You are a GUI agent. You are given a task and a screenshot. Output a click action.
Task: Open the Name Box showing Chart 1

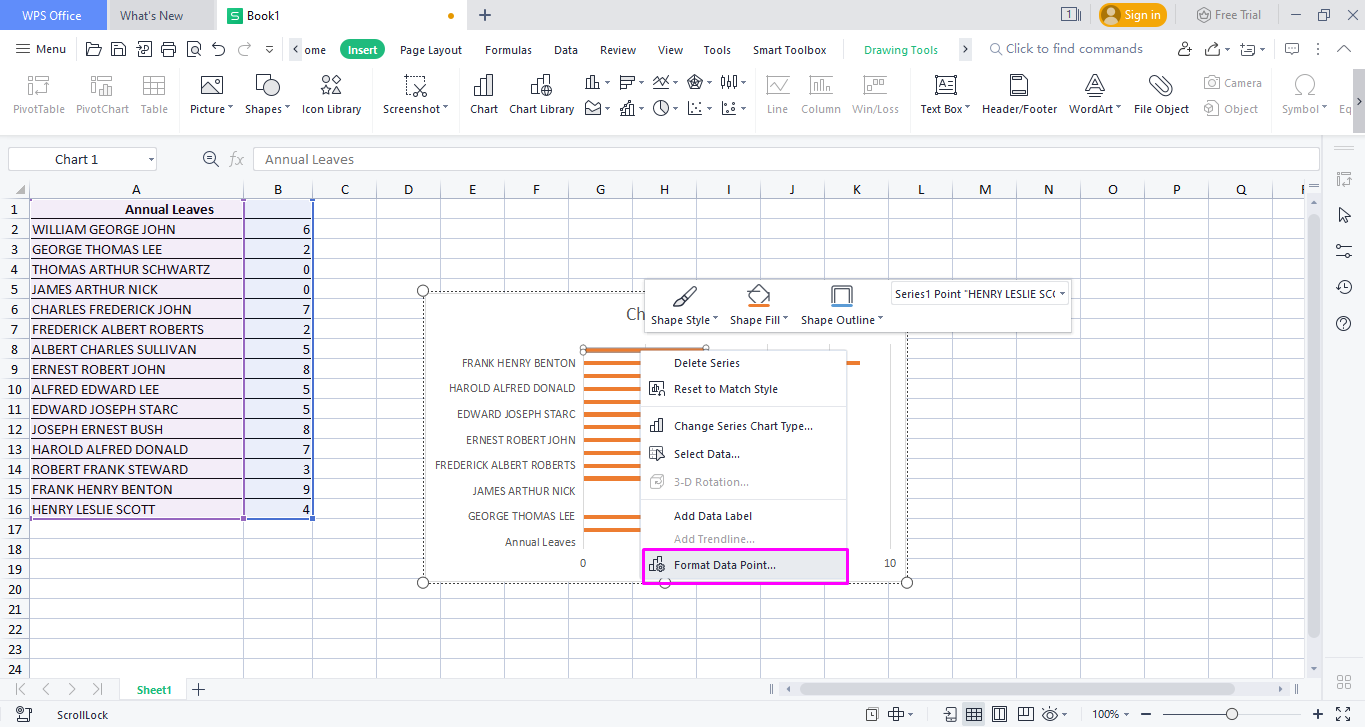click(x=82, y=158)
